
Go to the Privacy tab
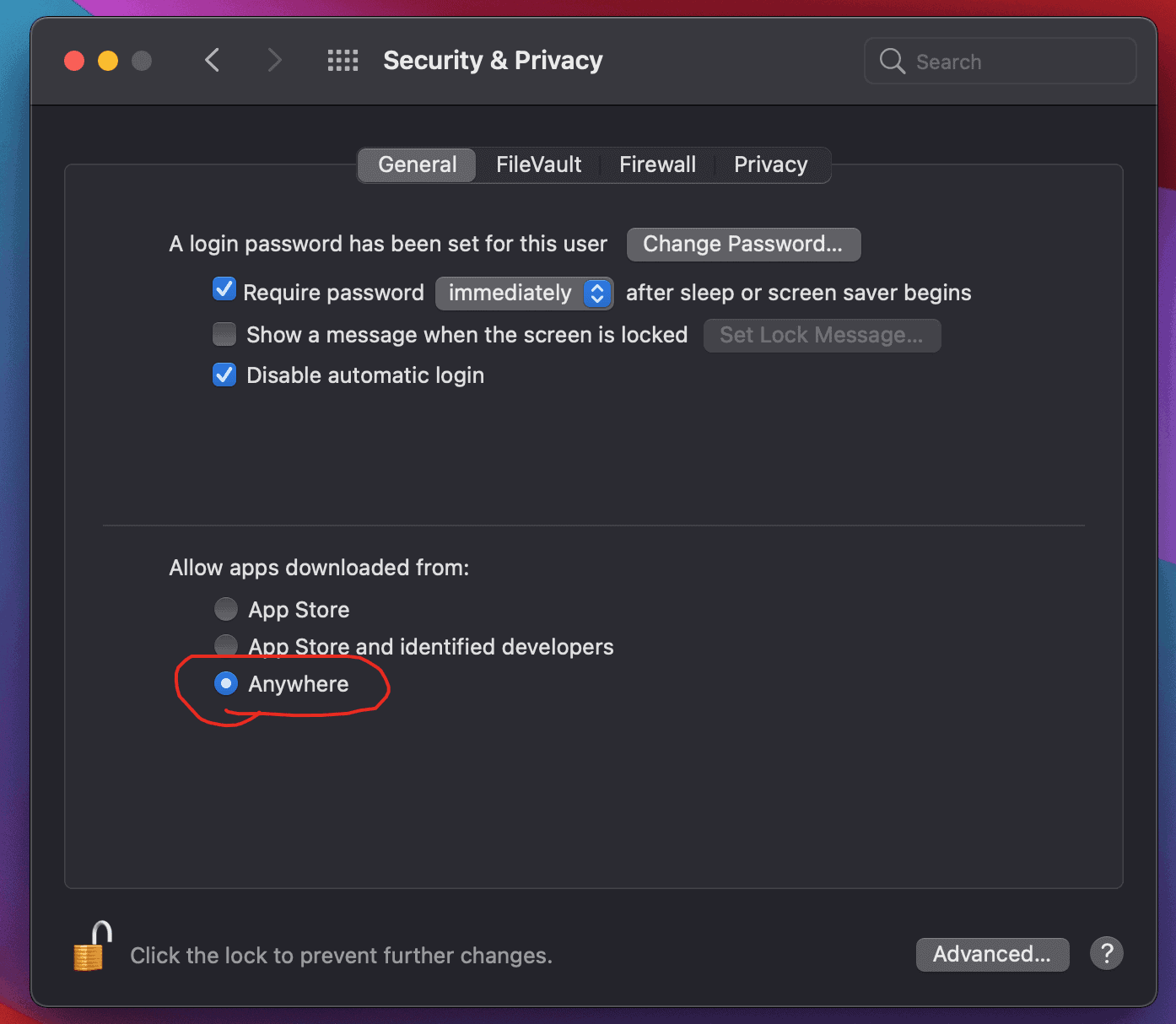coord(770,164)
